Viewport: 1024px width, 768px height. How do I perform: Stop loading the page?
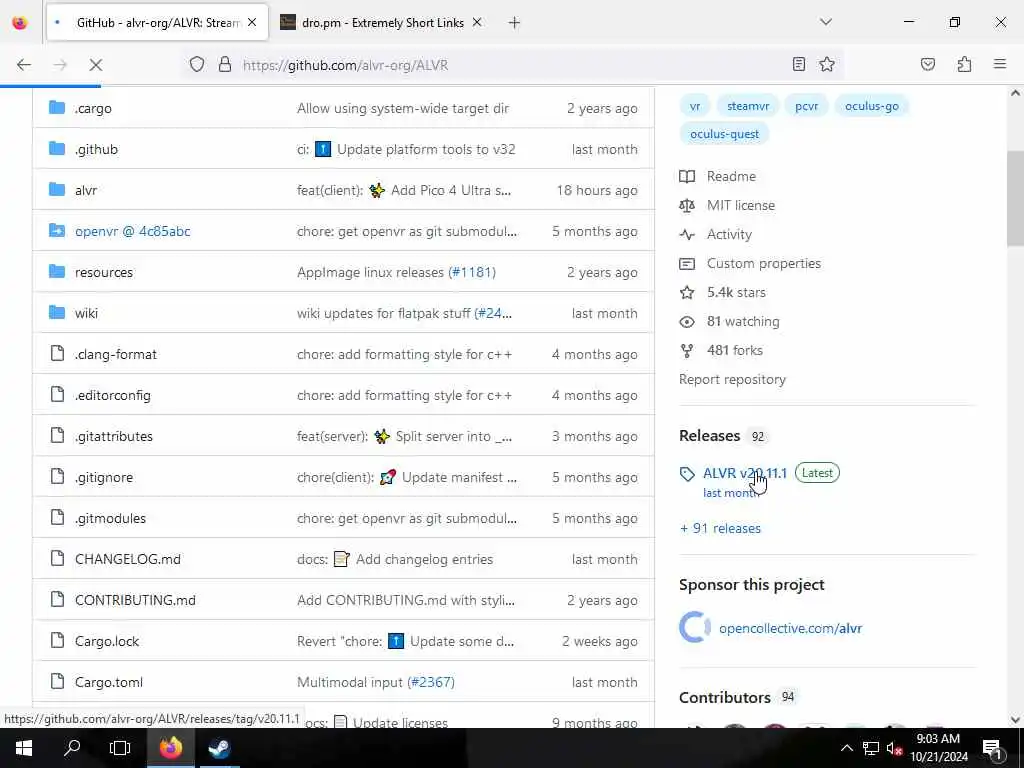(x=95, y=65)
